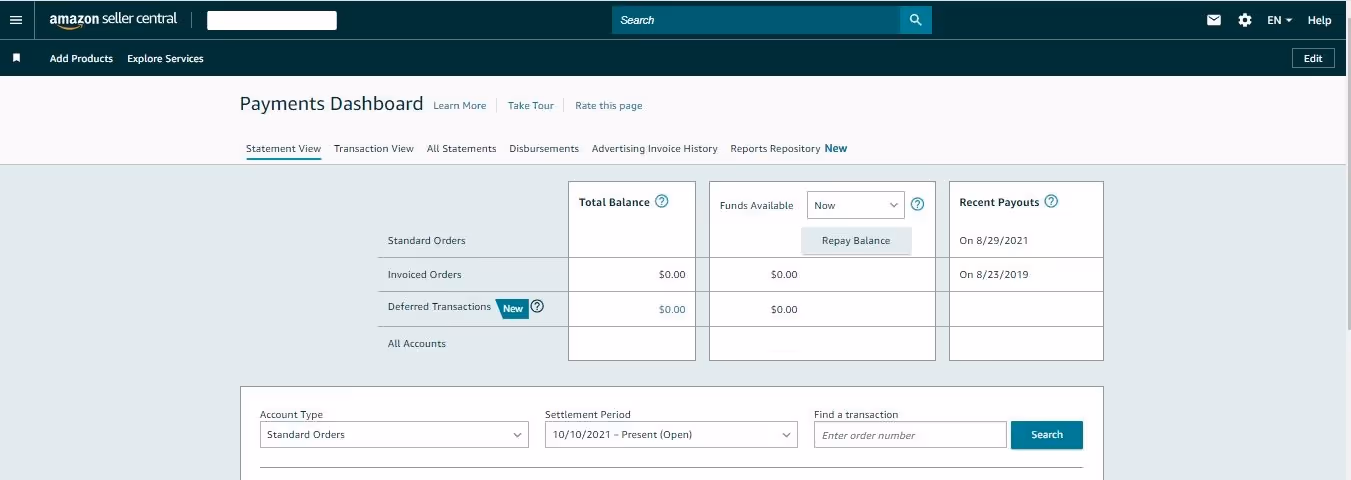Viewport: 1351px width, 480px height.
Task: Click the magnifier search button in header
Action: tap(915, 20)
